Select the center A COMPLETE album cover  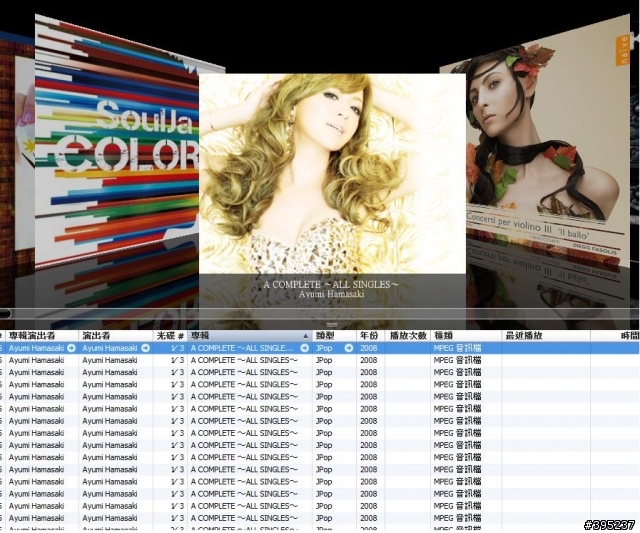pyautogui.click(x=332, y=173)
